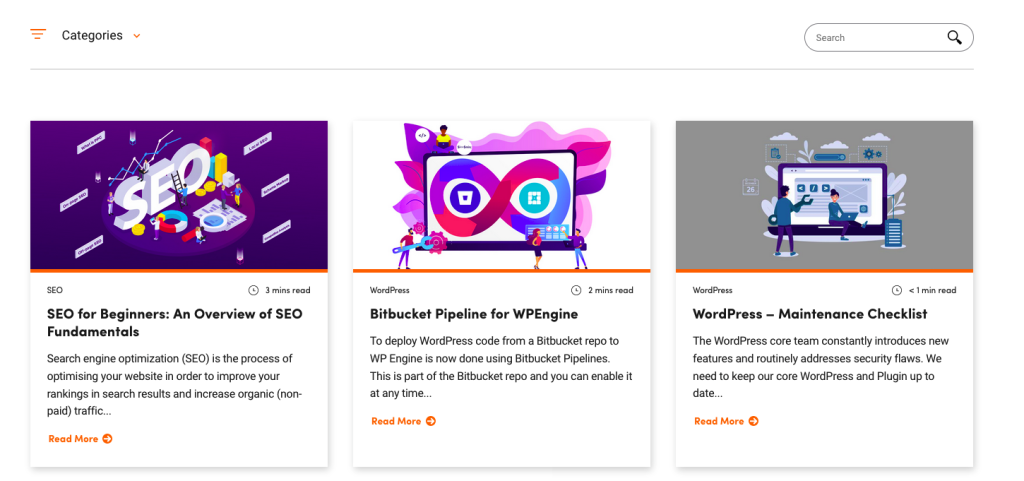Click the clock icon beside < 1 min read

point(897,290)
